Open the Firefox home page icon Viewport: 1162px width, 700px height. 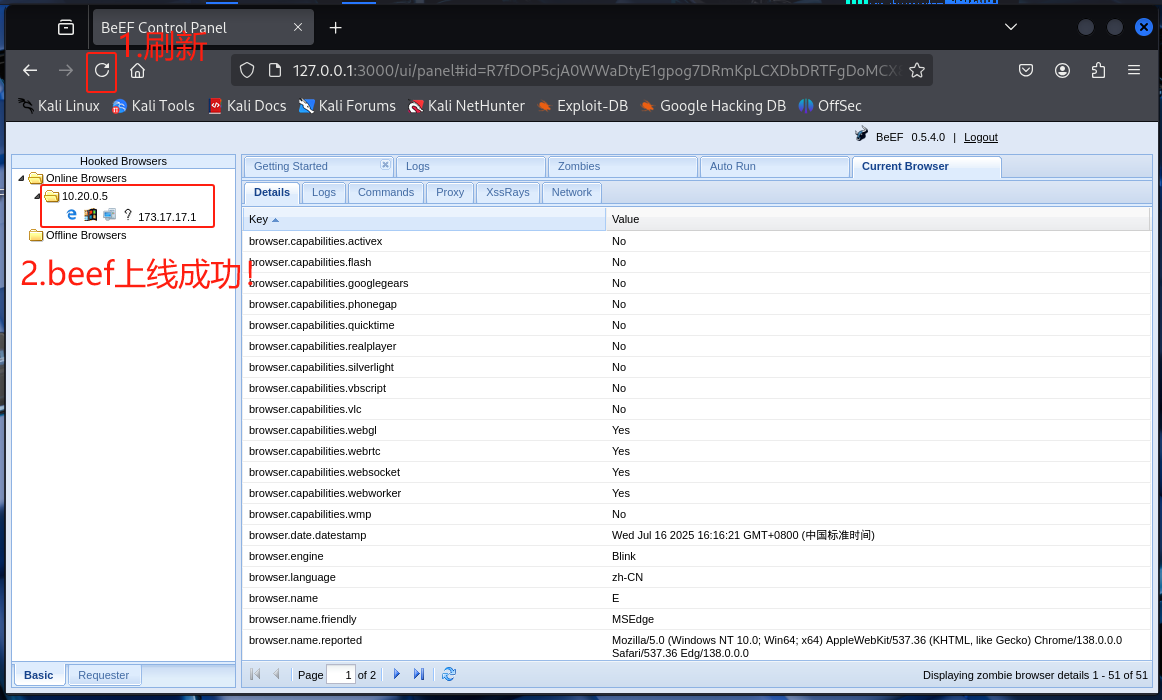click(137, 70)
